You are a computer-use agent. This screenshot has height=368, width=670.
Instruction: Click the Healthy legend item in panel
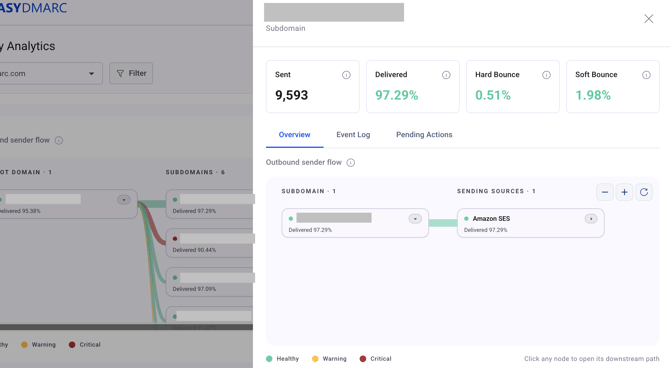282,359
